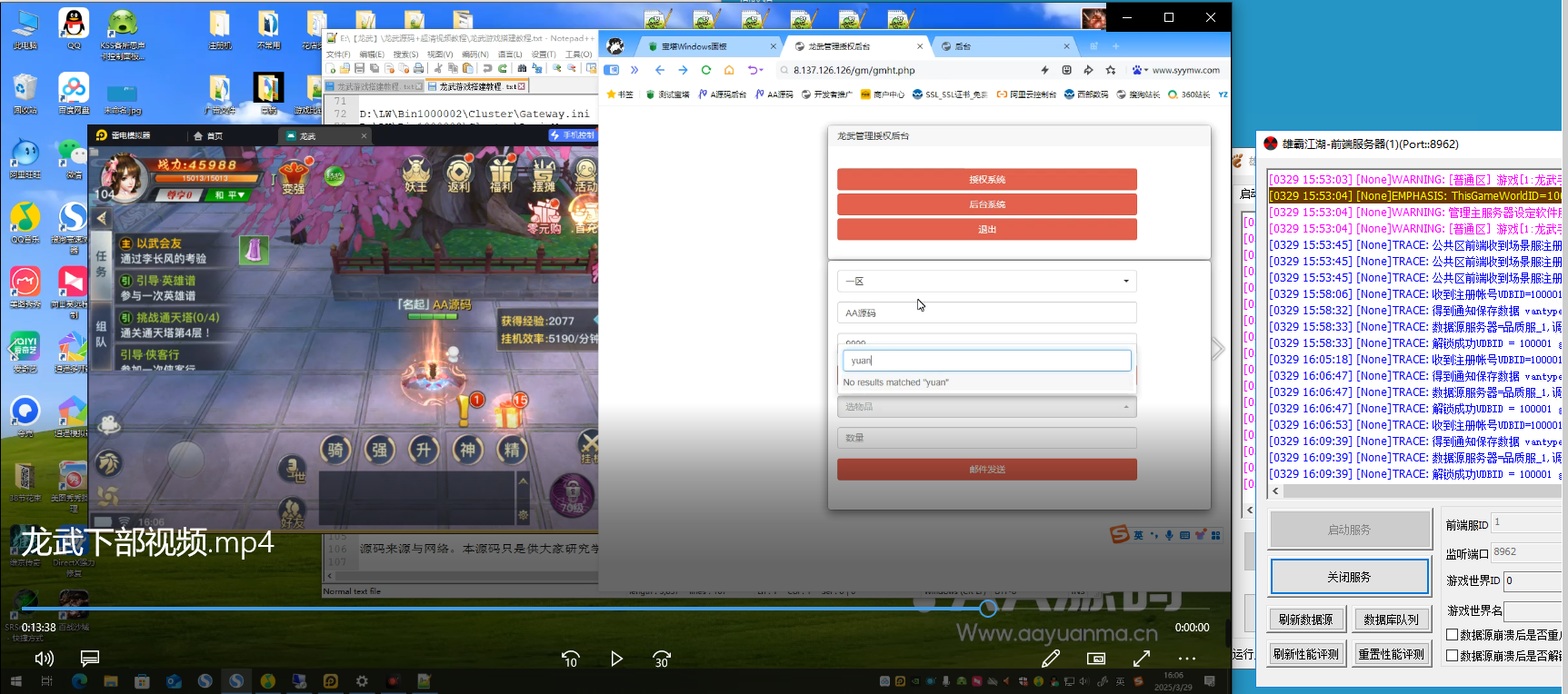The height and width of the screenshot is (694, 1568).
Task: Check 数据源崩溃后是否重启 checkbox
Action: coord(1453,635)
